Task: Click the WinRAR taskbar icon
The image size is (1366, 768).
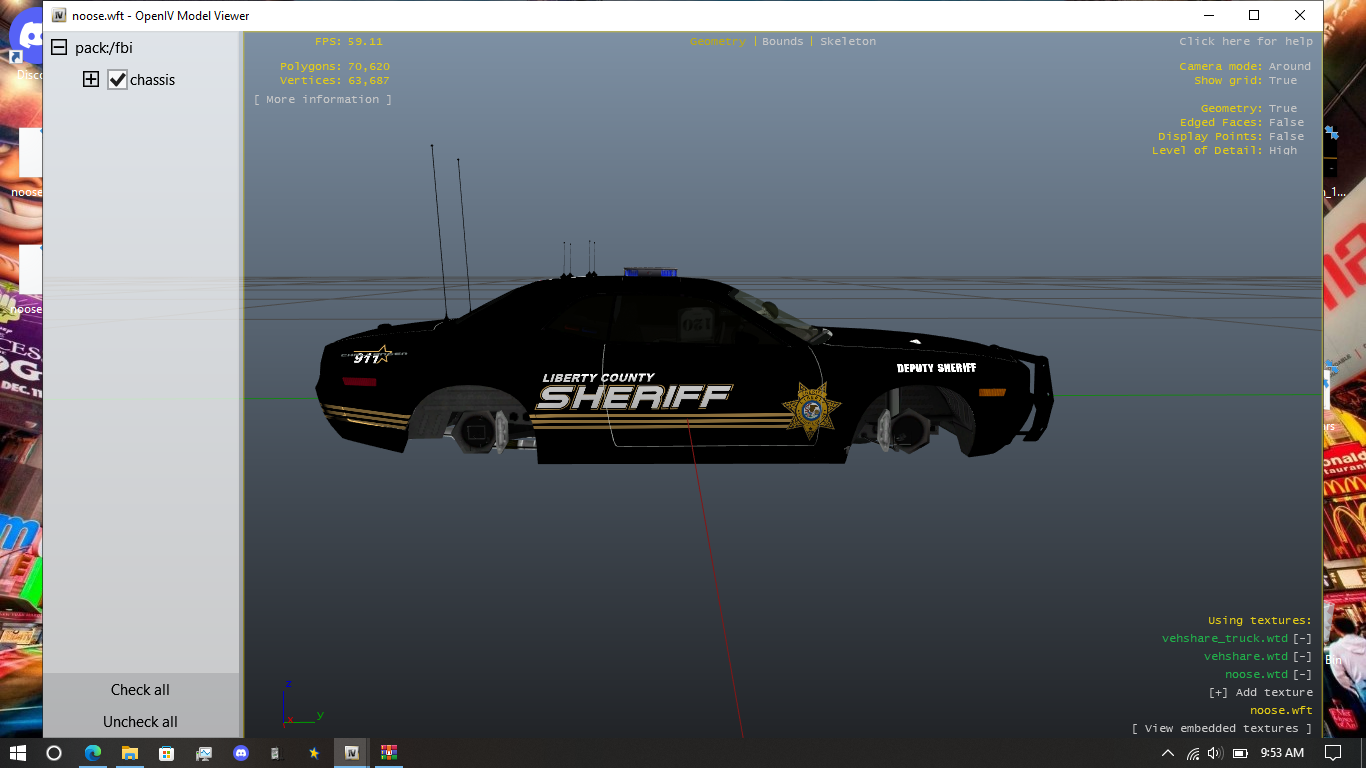Action: pos(389,753)
